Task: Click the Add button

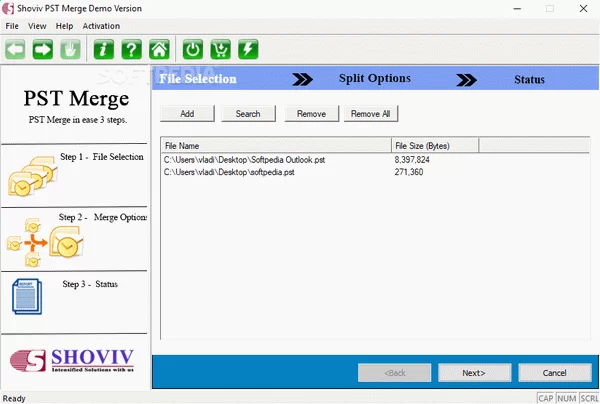Action: point(187,114)
